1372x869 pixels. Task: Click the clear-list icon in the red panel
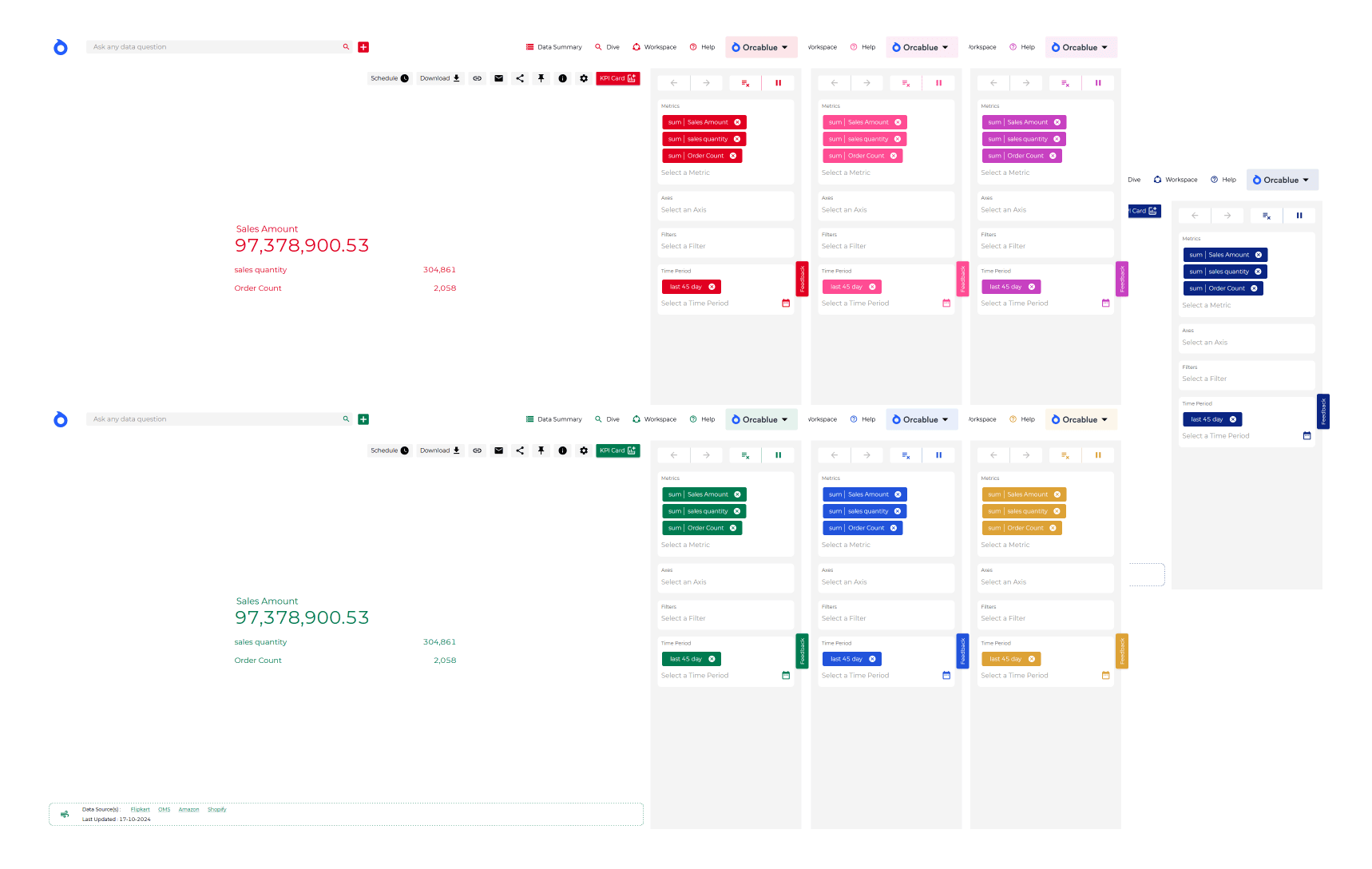pos(745,83)
